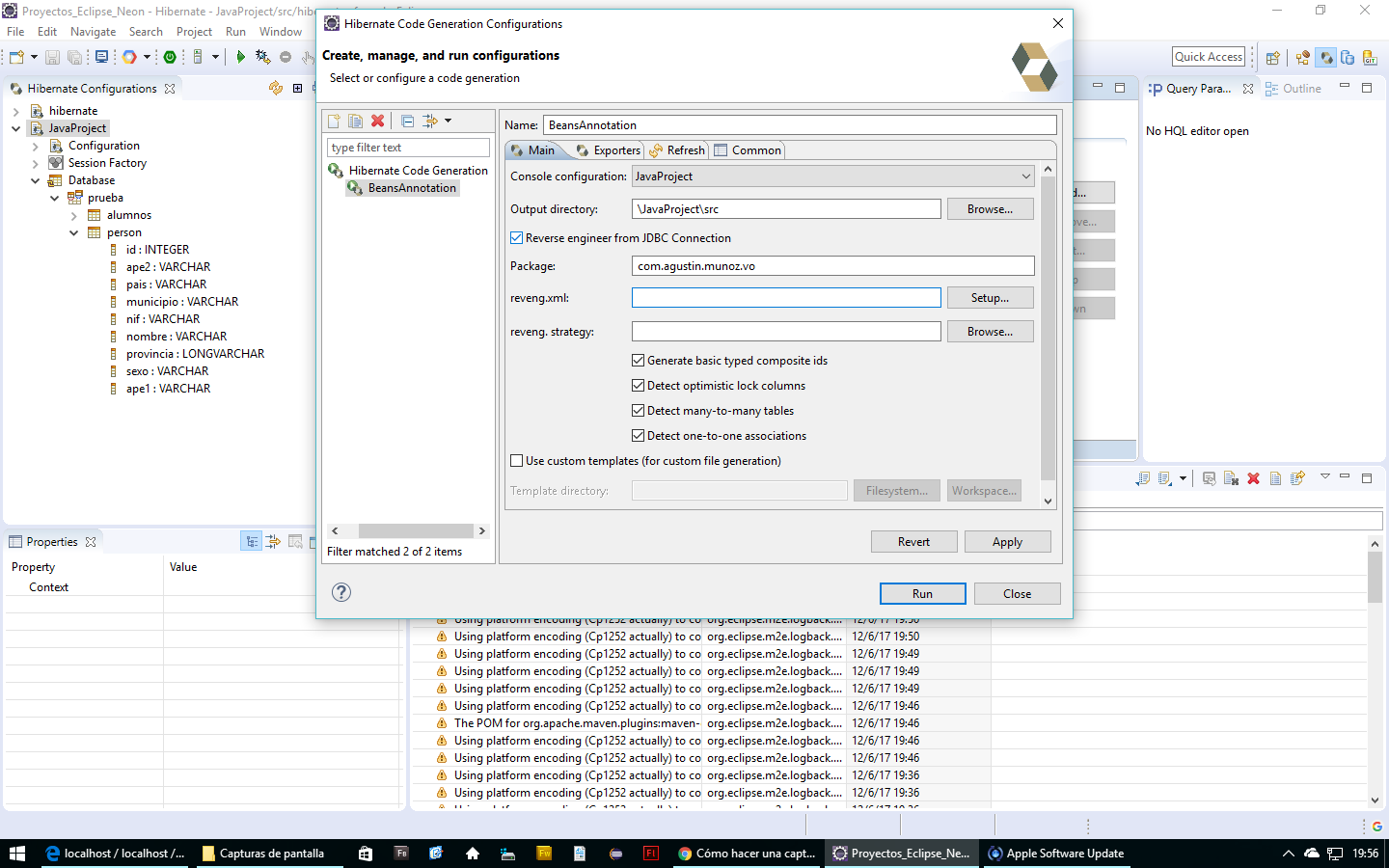Select the Hibernate perspective icon
Screen dimensions: 1389x868
[1326, 57]
